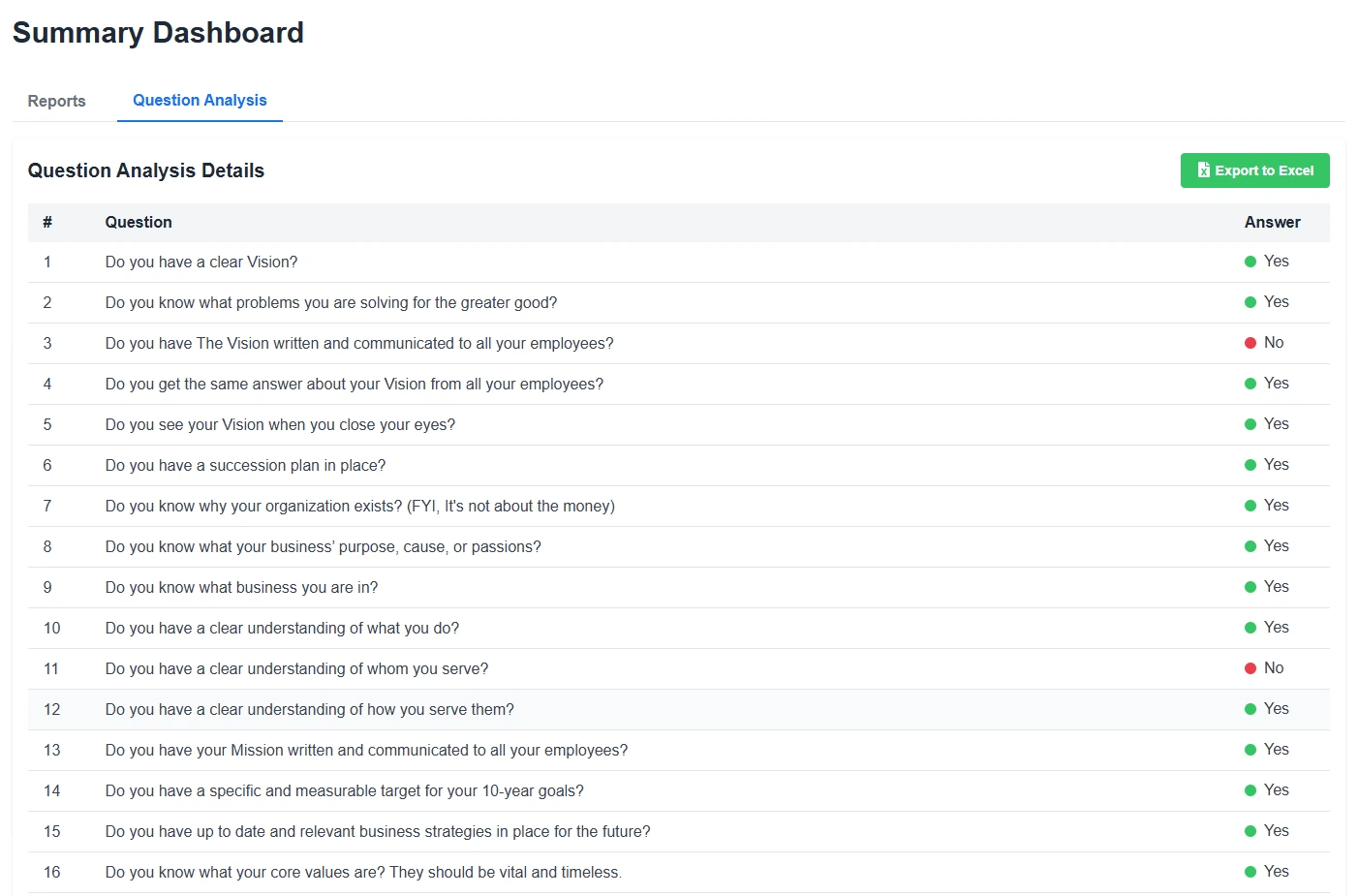Select the Question Analysis tab
Viewport: 1359px width, 896px height.
[x=200, y=101]
